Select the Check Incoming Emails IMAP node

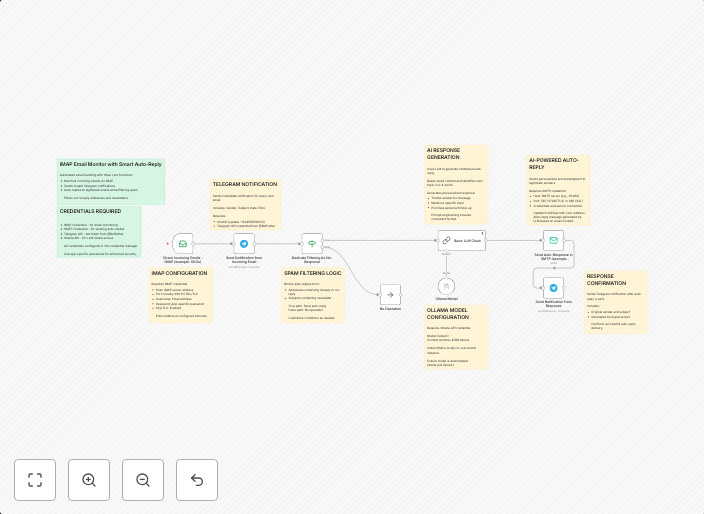pos(182,244)
